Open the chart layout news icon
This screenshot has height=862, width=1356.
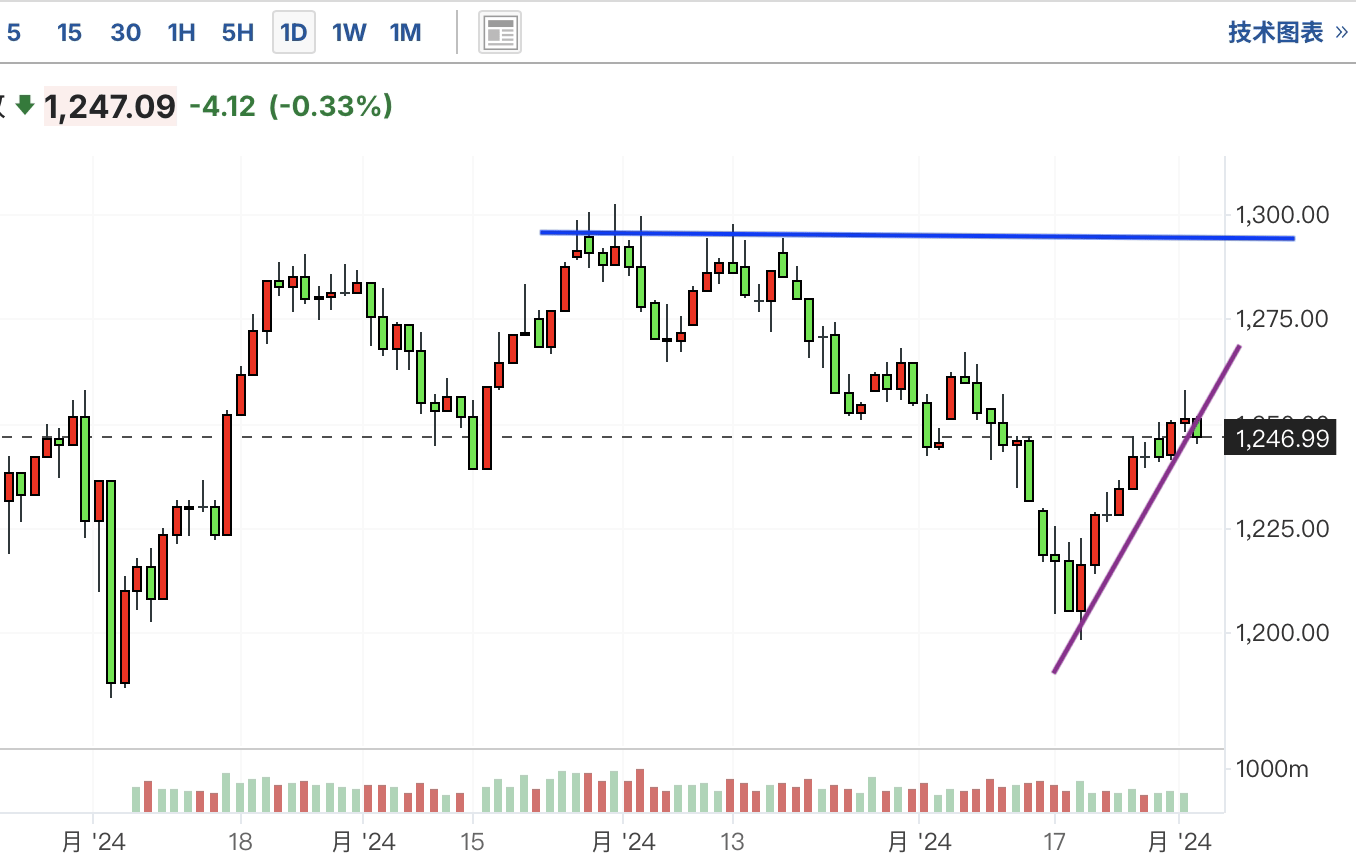pyautogui.click(x=500, y=33)
